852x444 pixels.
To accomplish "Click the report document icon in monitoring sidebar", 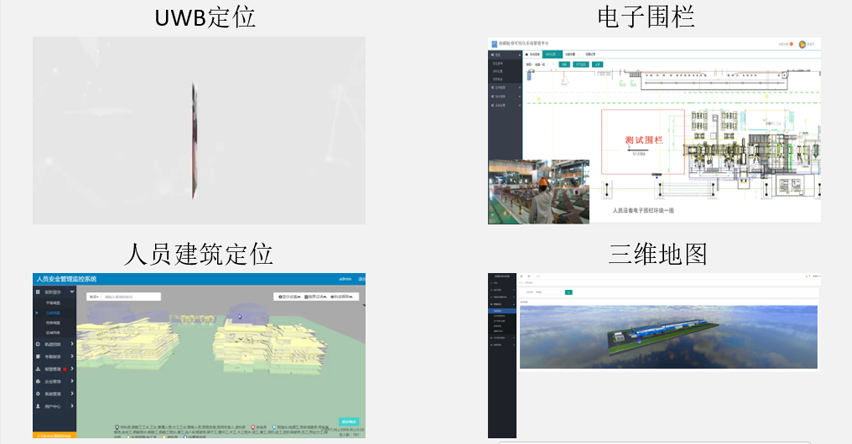I will click(x=38, y=357).
